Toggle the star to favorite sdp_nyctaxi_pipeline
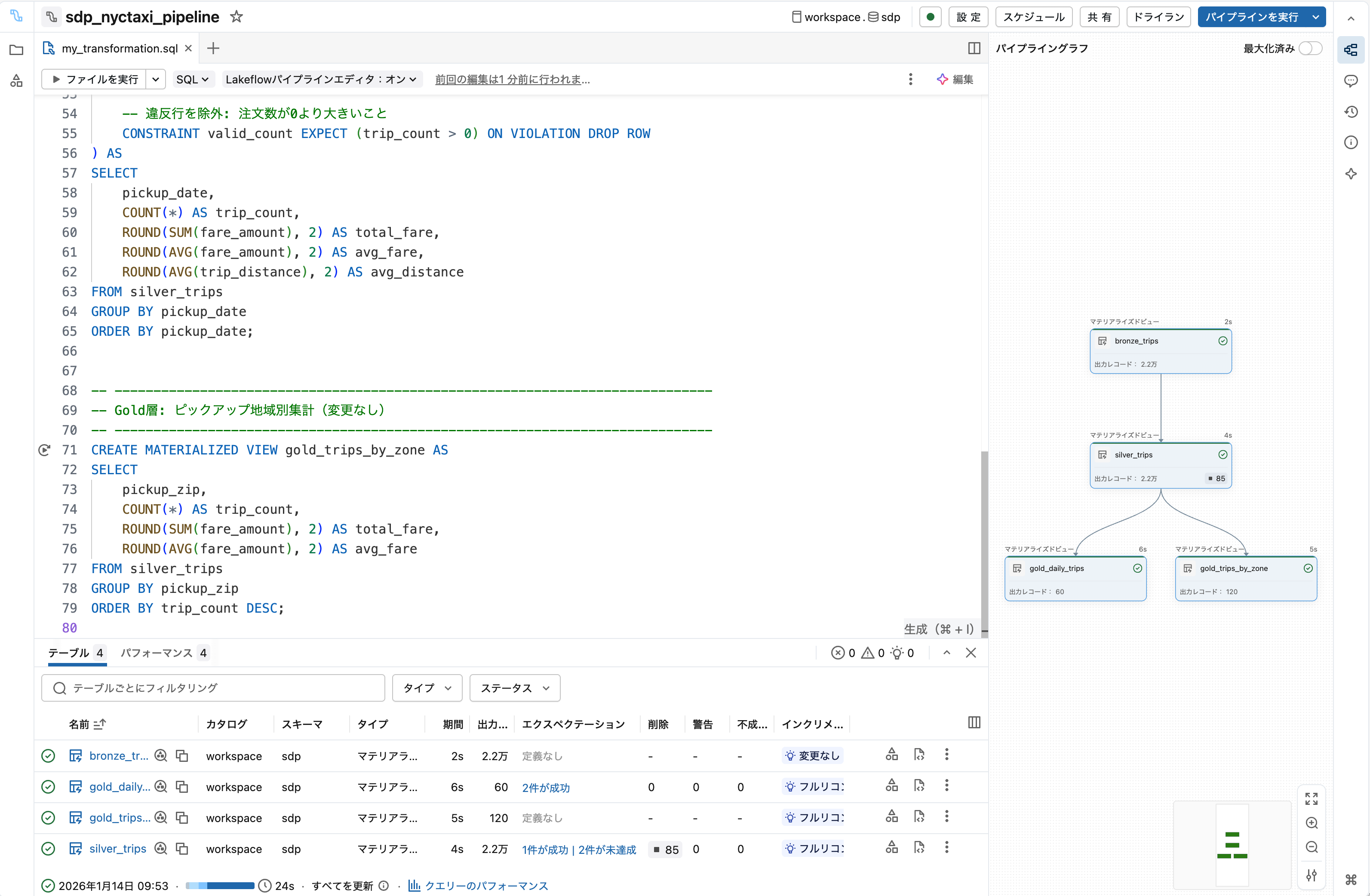This screenshot has width=1370, height=896. click(x=236, y=17)
